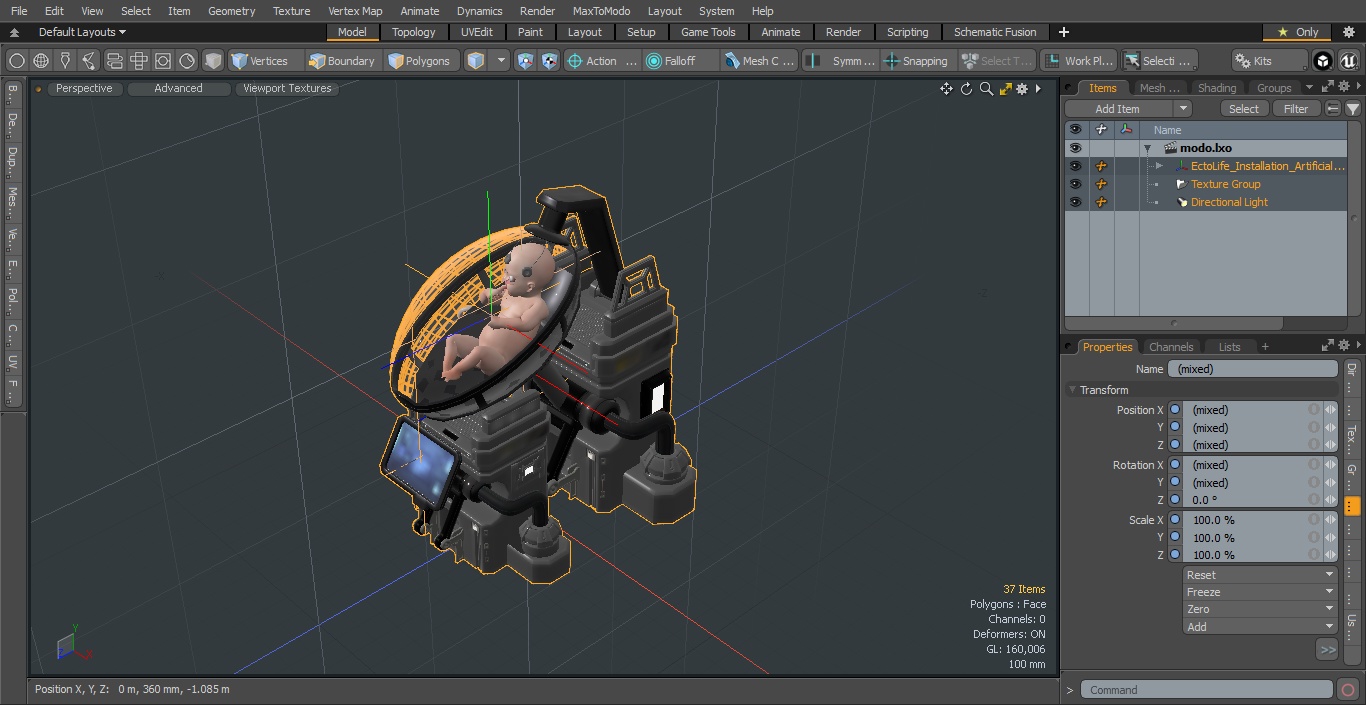The image size is (1366, 705).
Task: Click the capsule shape icon in toolbar
Action: pyautogui.click(x=114, y=61)
